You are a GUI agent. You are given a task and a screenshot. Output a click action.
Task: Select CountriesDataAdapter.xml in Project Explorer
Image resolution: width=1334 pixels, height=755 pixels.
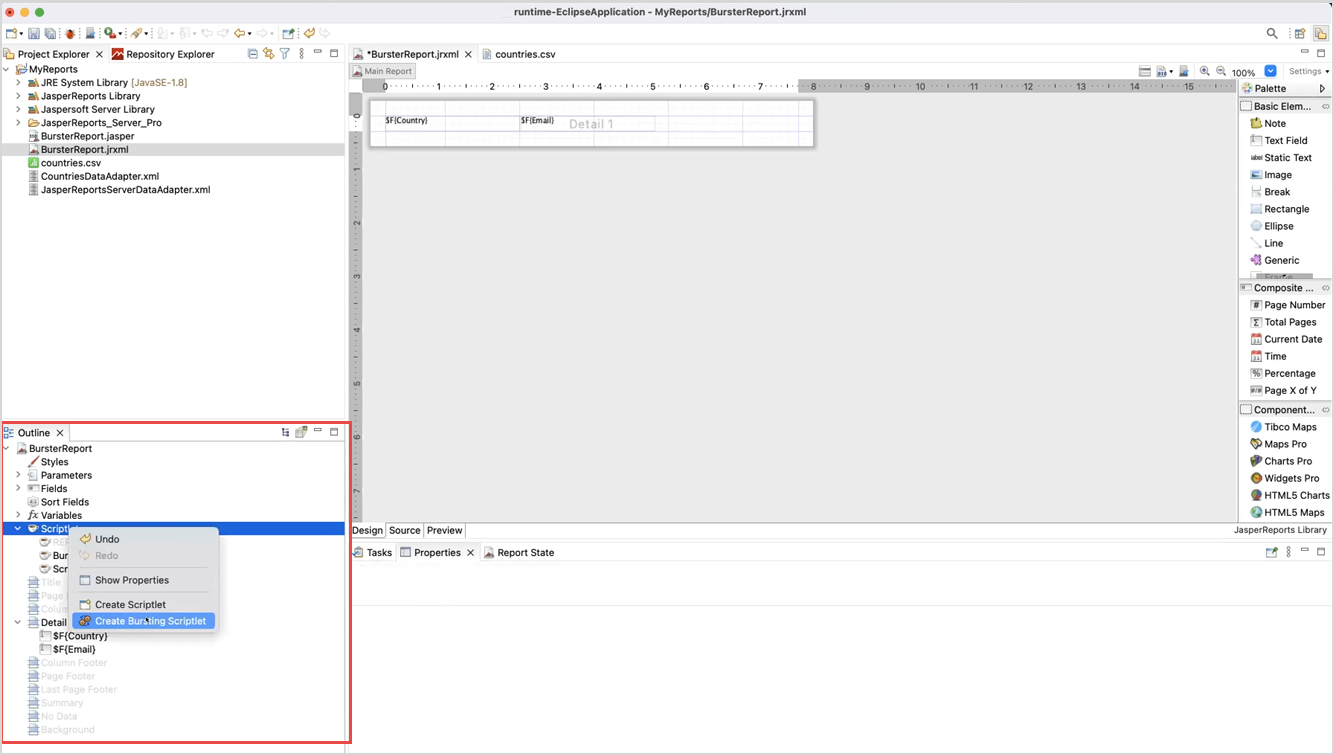(x=92, y=176)
